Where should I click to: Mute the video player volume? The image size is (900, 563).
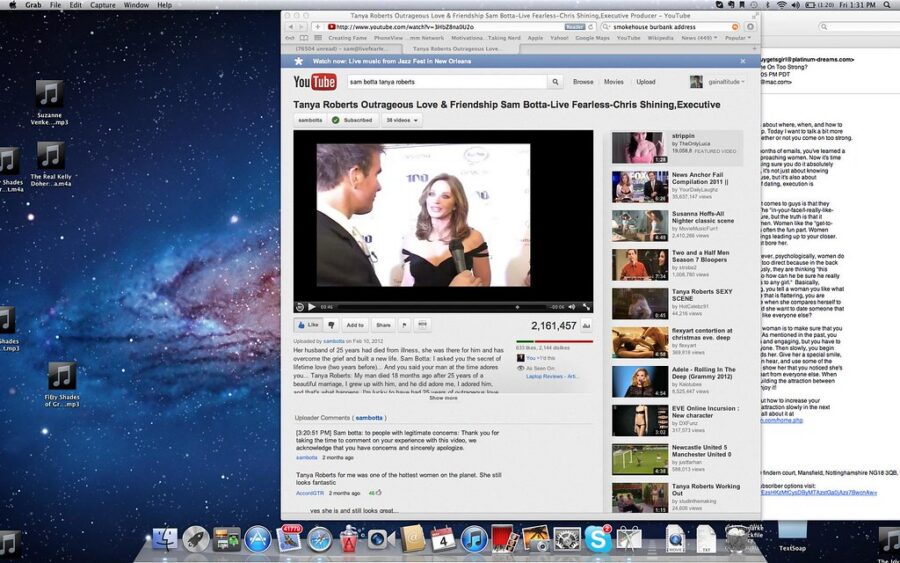(x=571, y=307)
